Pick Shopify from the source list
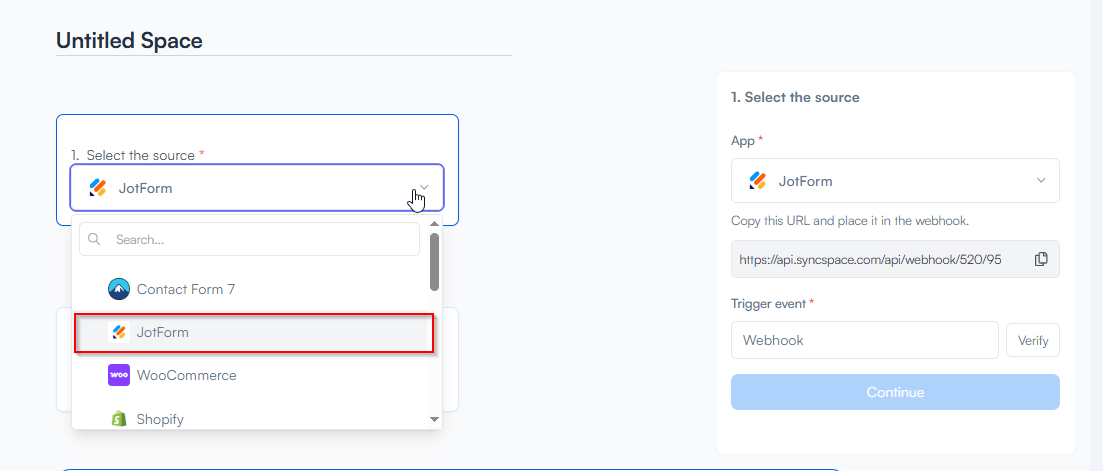Screen dimensions: 1103x471 [160, 419]
